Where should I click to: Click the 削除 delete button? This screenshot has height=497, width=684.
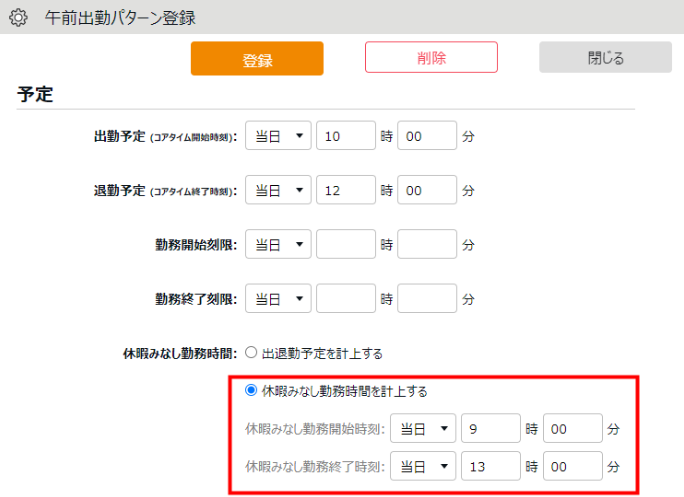431,58
